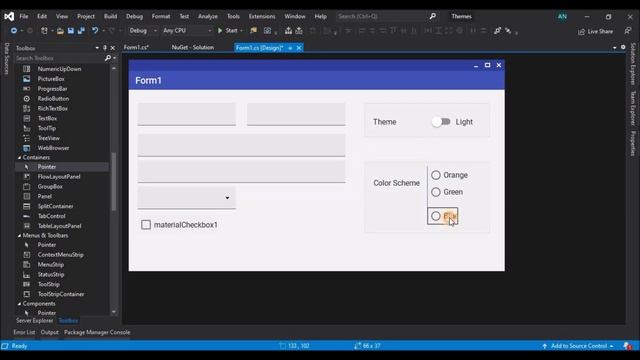Select the RichTextBox control in Toolbox

(x=53, y=108)
